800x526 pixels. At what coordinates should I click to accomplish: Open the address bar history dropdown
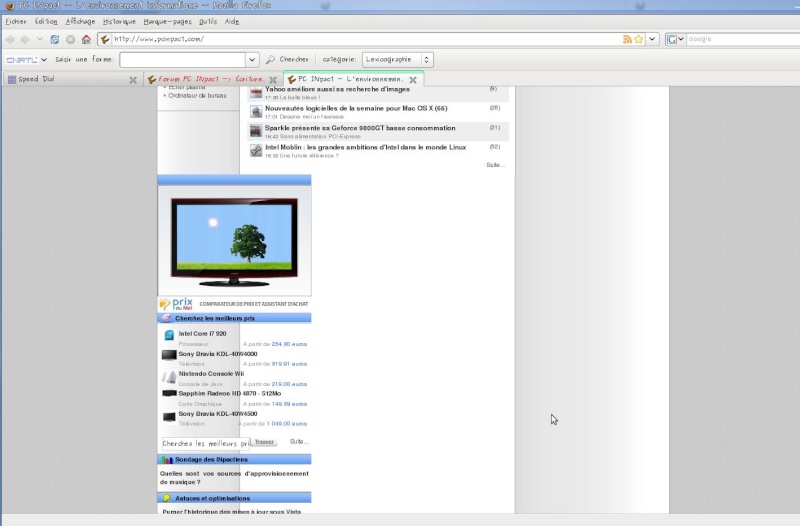(x=653, y=39)
